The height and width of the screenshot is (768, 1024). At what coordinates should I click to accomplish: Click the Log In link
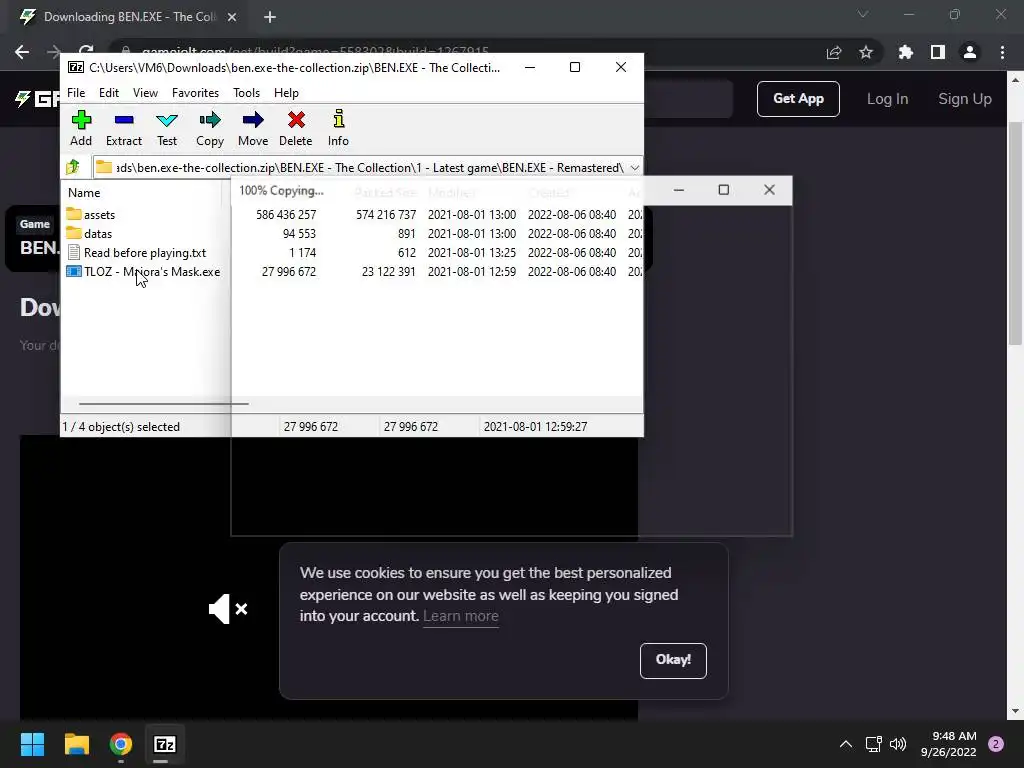coord(887,99)
